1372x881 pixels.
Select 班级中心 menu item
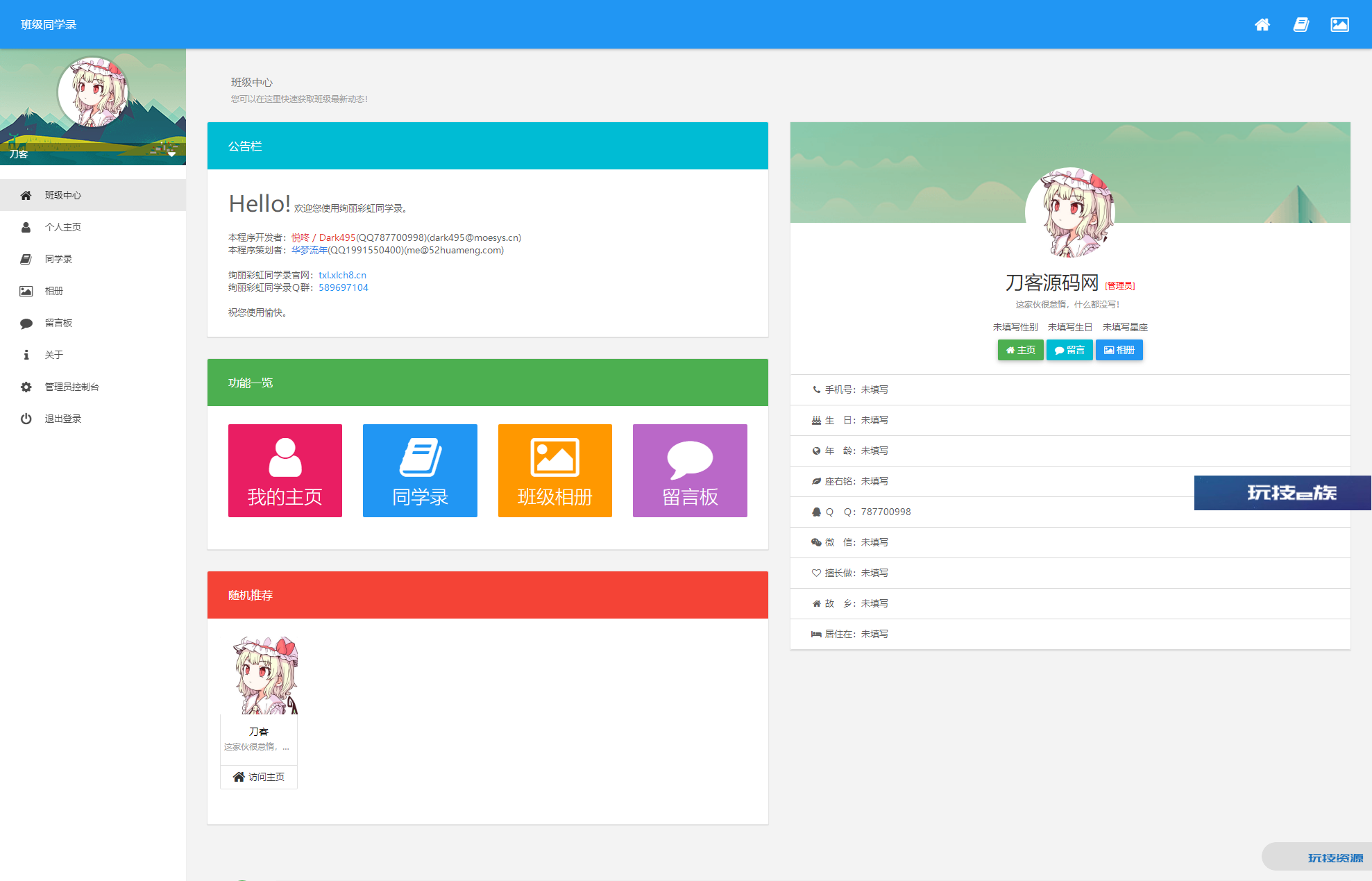(93, 195)
